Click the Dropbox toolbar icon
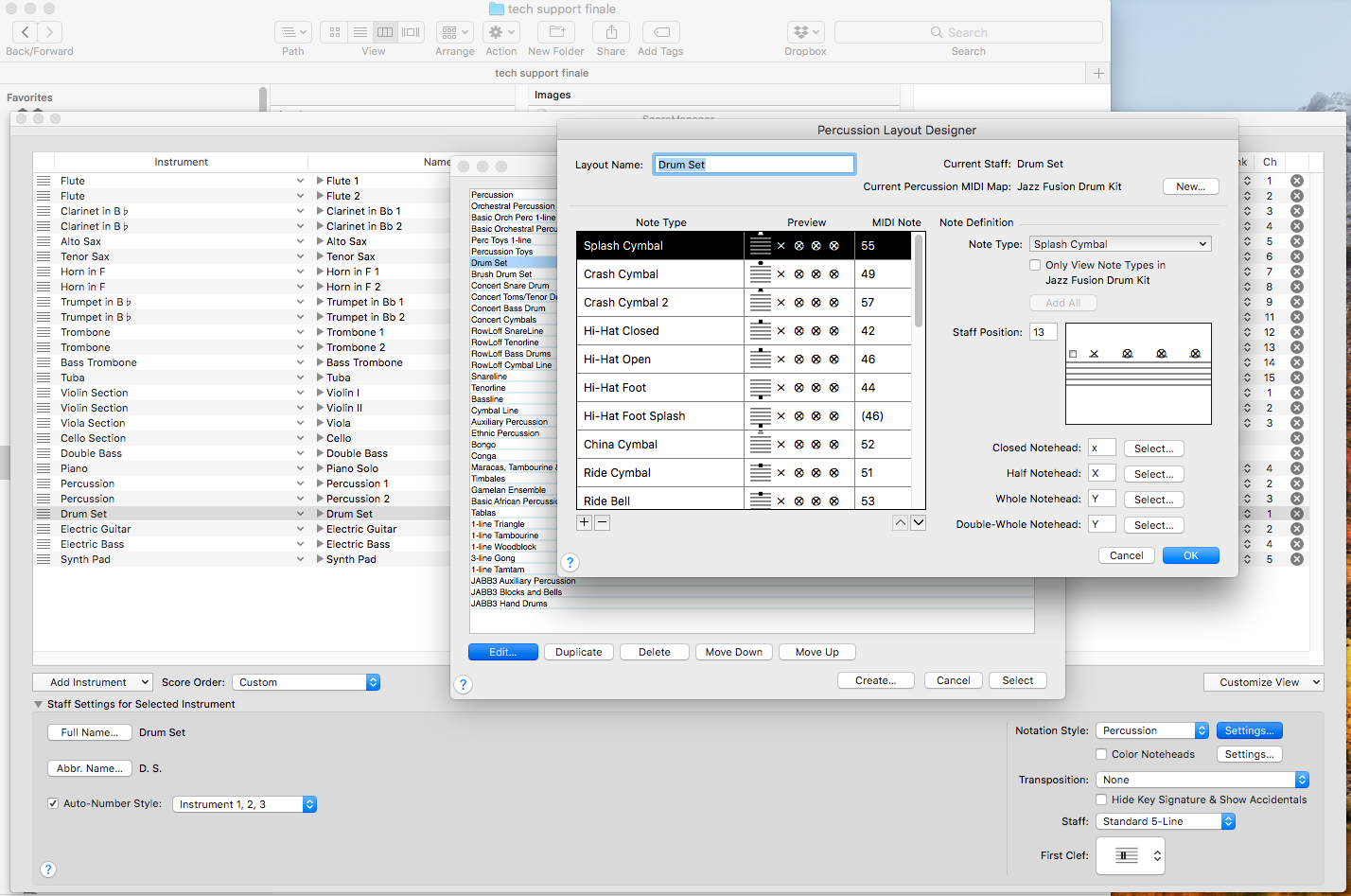 (804, 32)
